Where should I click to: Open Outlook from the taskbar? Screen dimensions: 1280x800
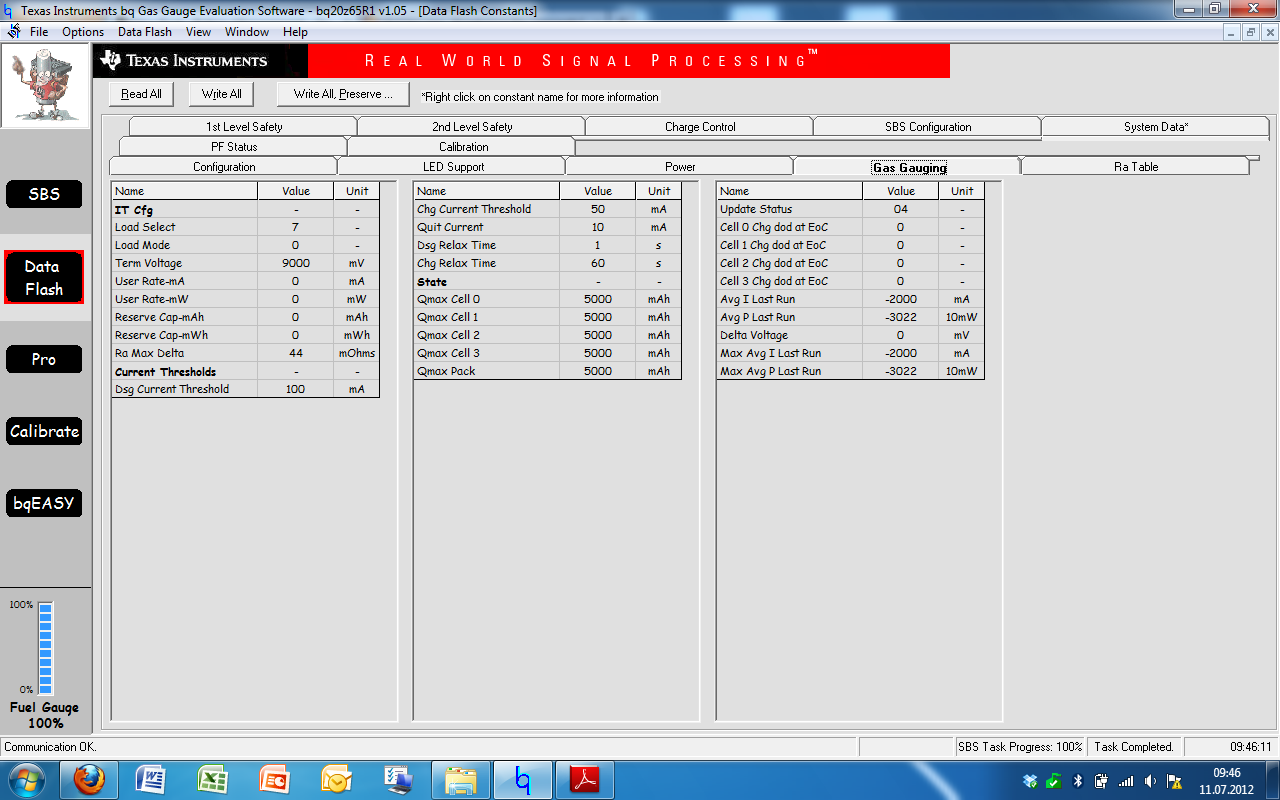tap(336, 780)
